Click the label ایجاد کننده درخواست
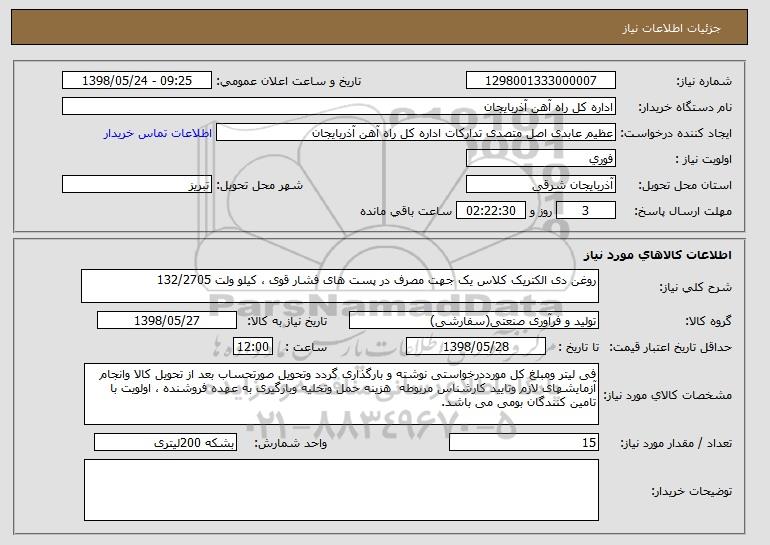770x545 pixels. 676,134
